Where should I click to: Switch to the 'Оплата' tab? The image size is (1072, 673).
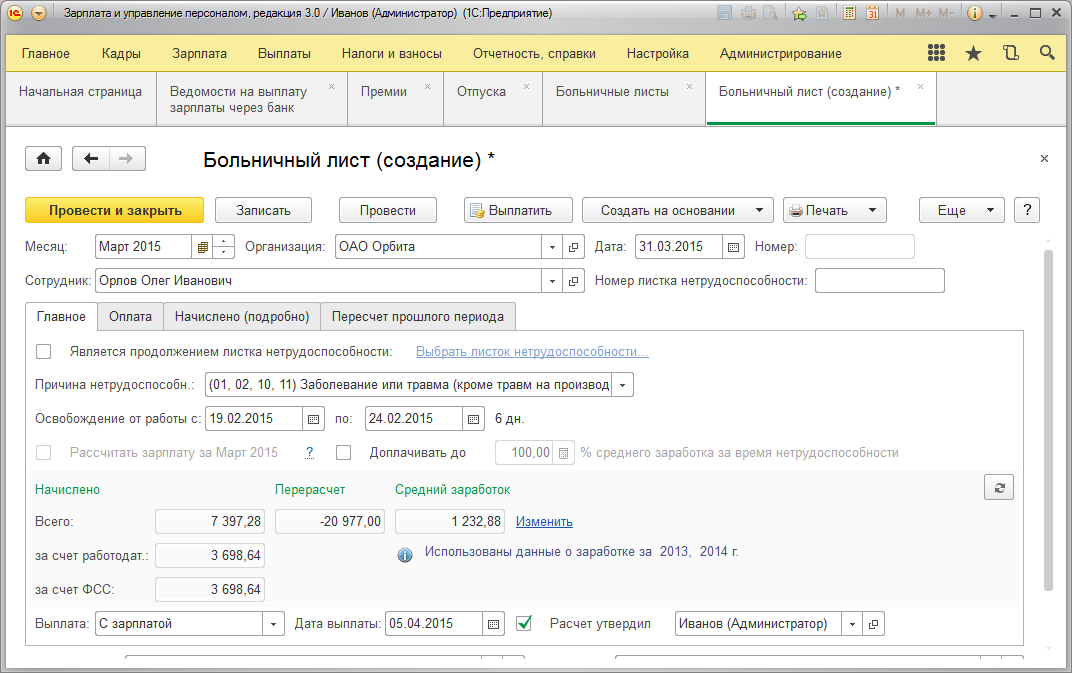tap(130, 317)
